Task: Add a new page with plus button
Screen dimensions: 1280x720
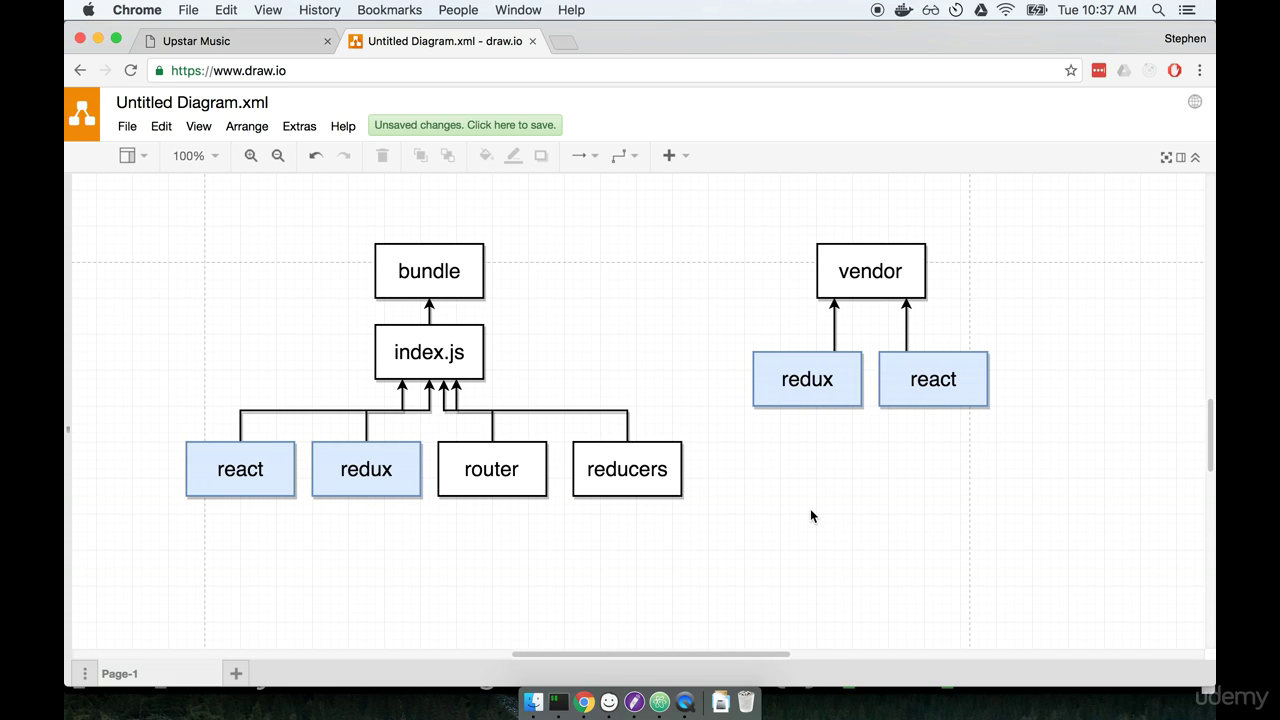Action: (236, 674)
